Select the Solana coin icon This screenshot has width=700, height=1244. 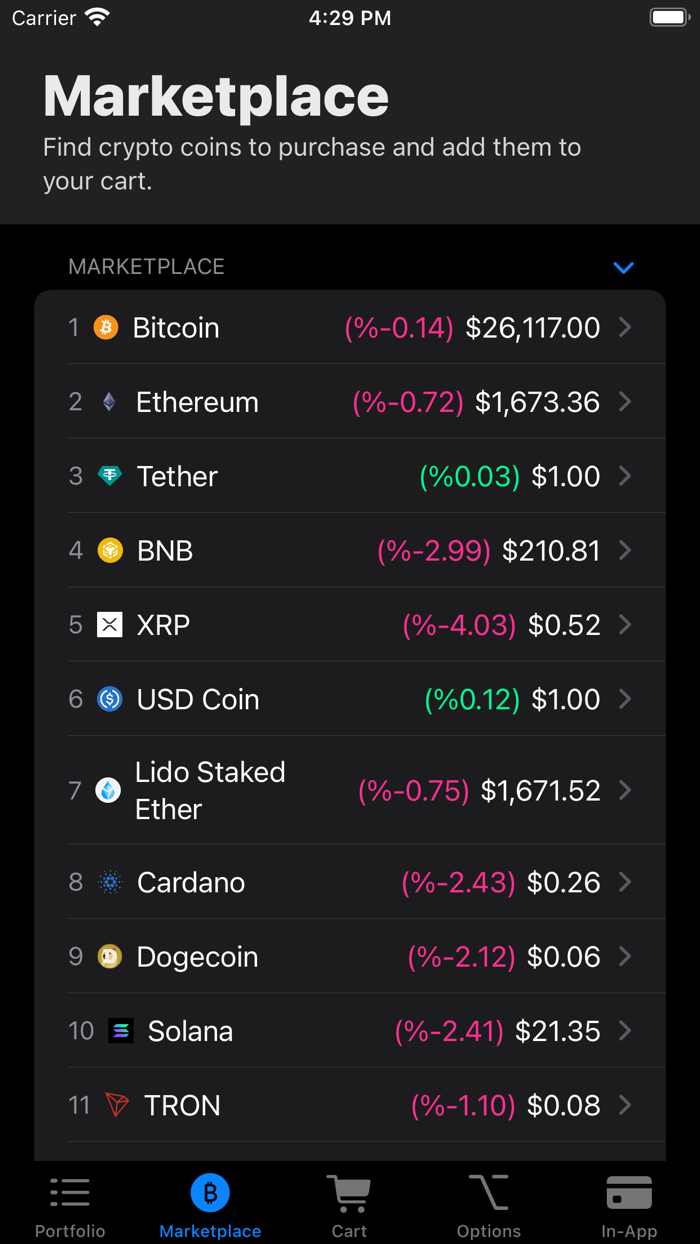pos(113,1030)
